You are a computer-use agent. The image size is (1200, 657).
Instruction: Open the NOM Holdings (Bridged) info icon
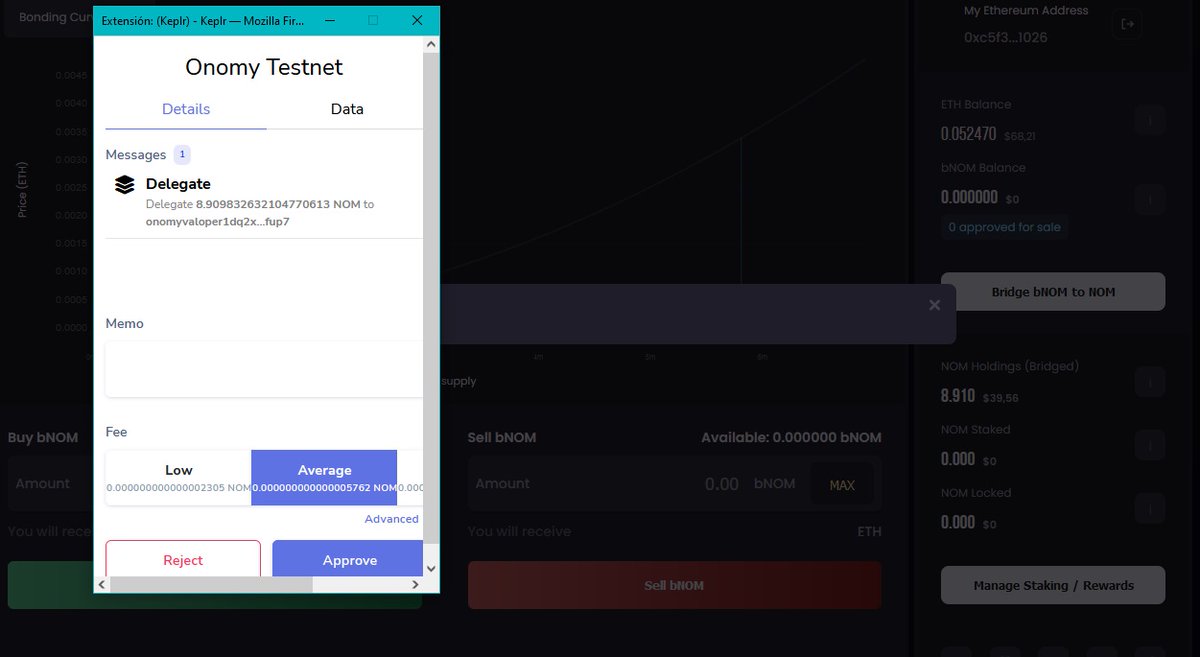pyautogui.click(x=1150, y=382)
